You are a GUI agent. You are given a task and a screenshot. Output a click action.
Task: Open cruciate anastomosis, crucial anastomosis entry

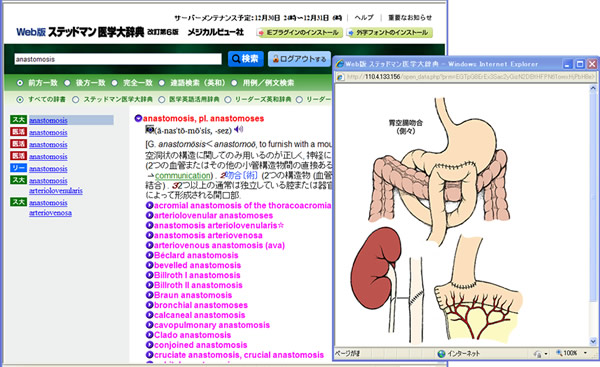click(x=239, y=355)
